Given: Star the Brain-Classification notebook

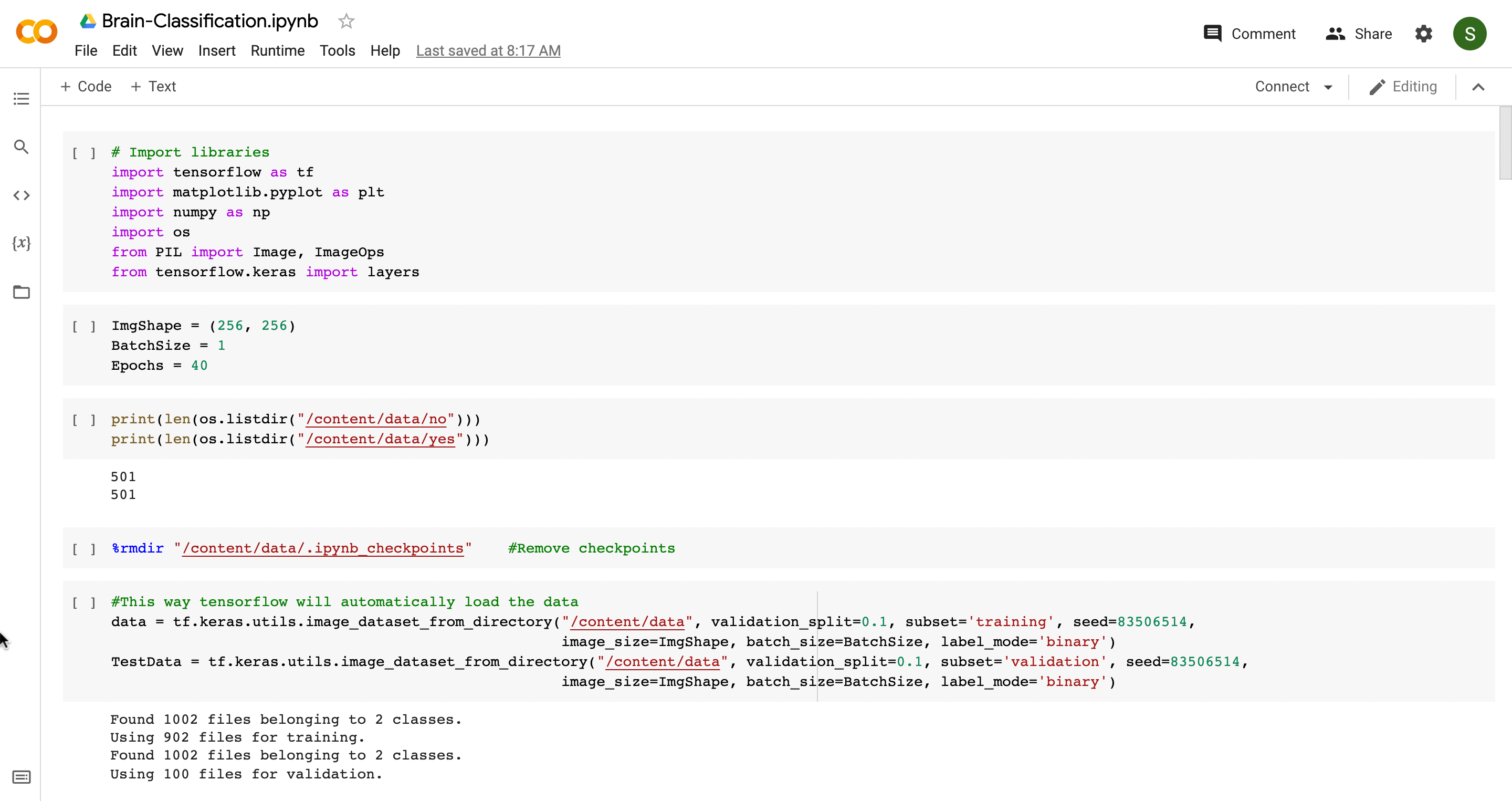Looking at the screenshot, I should pyautogui.click(x=346, y=21).
